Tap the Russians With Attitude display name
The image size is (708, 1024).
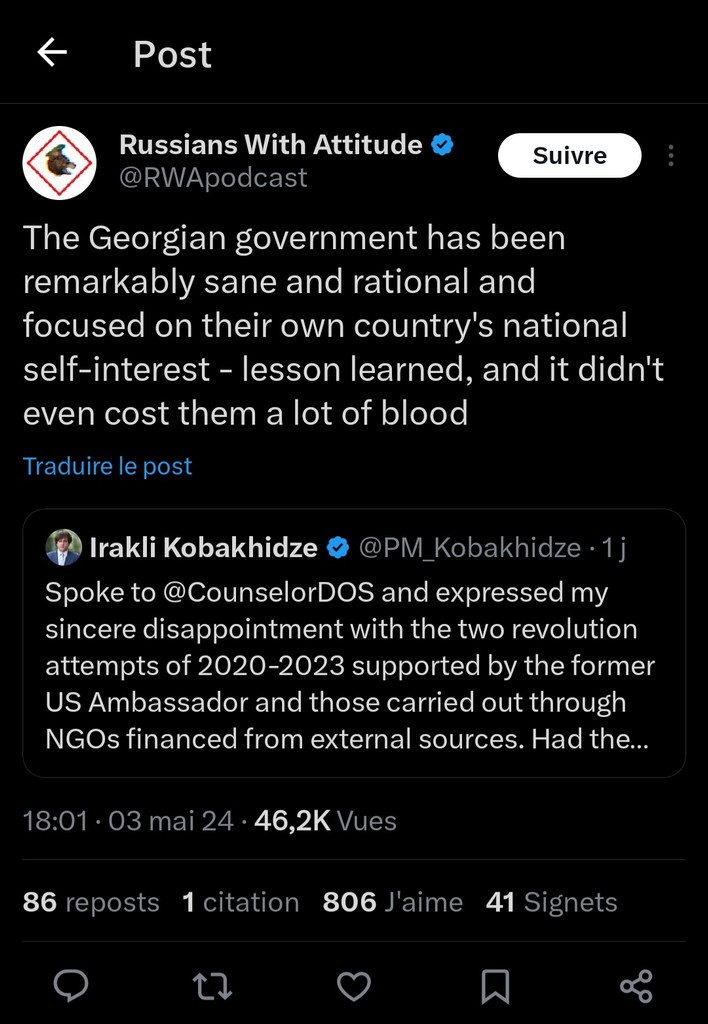click(x=270, y=145)
